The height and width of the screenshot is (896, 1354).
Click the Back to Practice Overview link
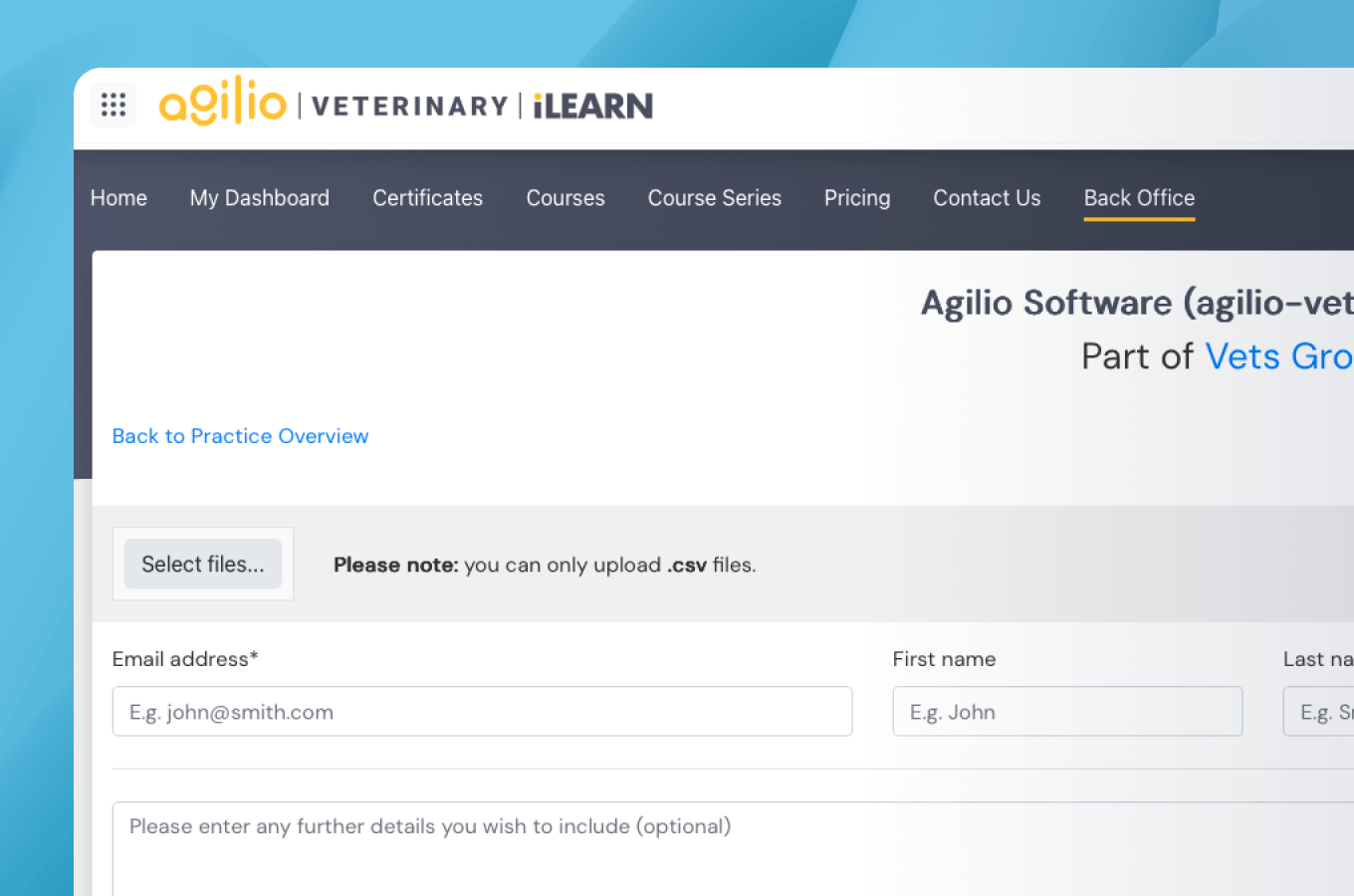[x=240, y=436]
